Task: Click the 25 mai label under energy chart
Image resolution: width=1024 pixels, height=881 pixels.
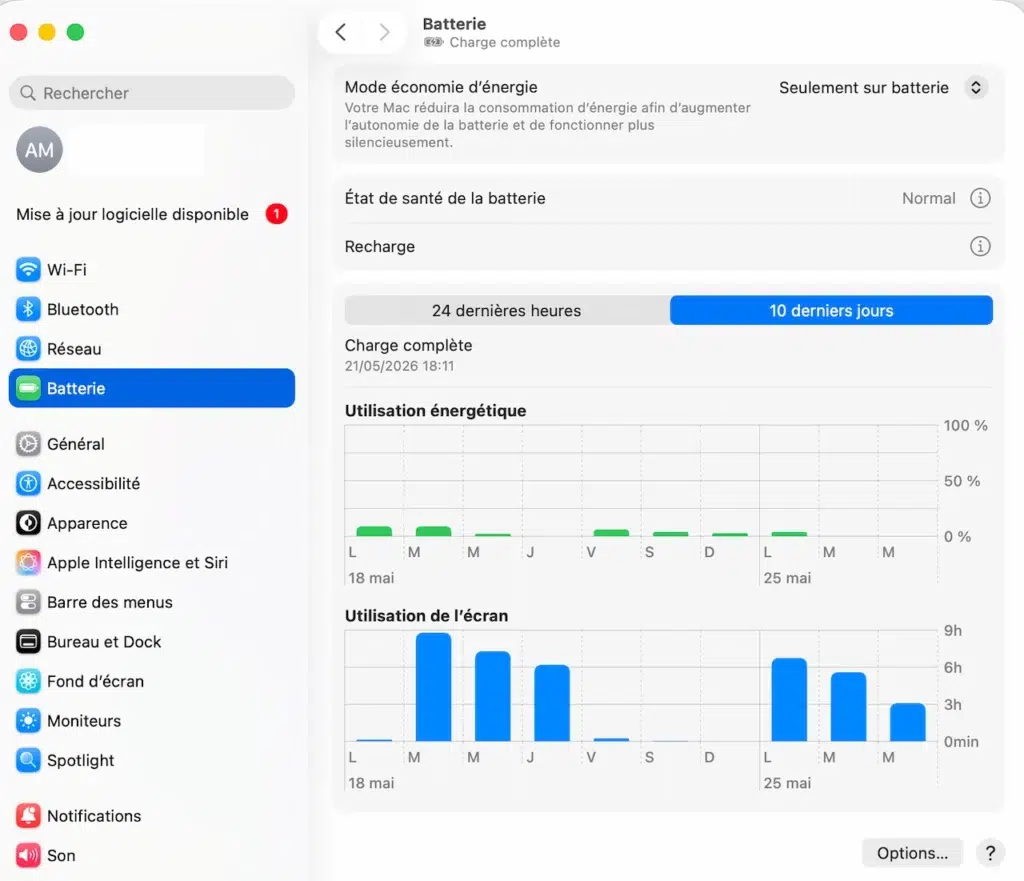Action: tap(787, 578)
